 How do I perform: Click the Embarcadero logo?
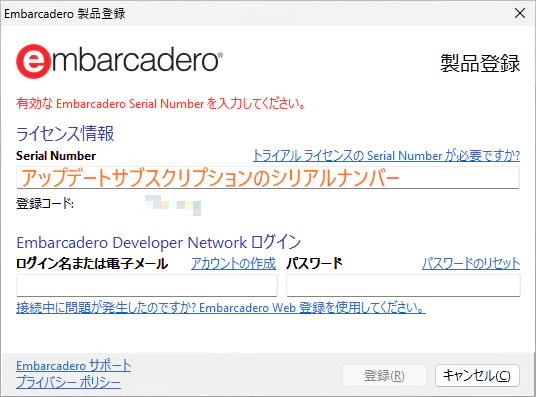119,61
